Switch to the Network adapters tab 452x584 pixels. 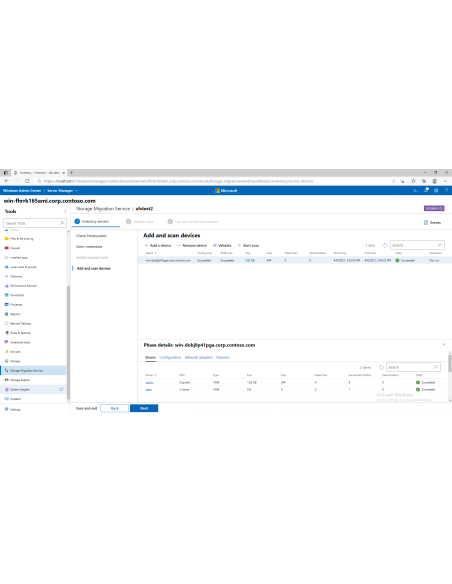(x=198, y=357)
